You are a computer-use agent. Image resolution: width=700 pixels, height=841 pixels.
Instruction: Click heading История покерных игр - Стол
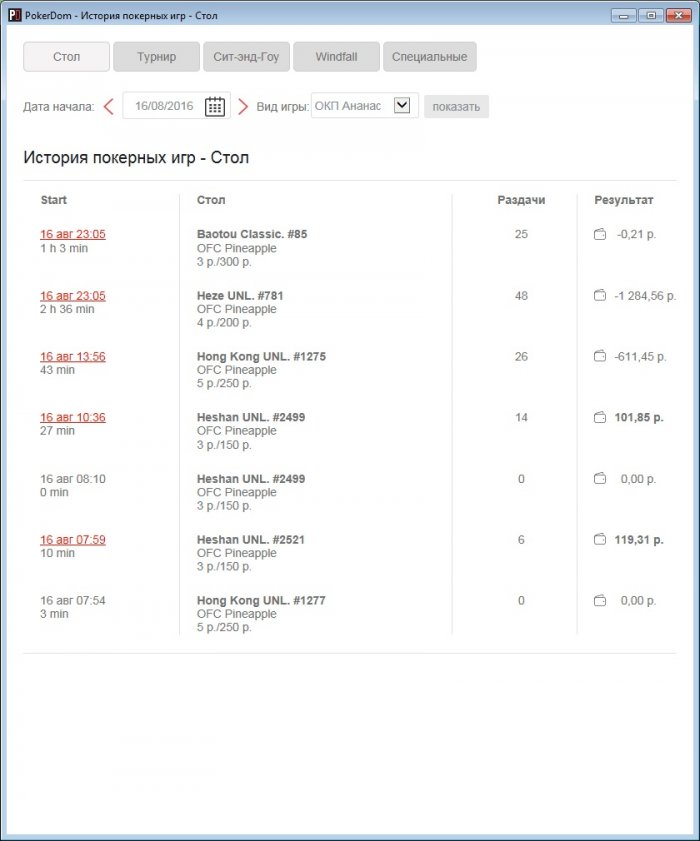[136, 158]
